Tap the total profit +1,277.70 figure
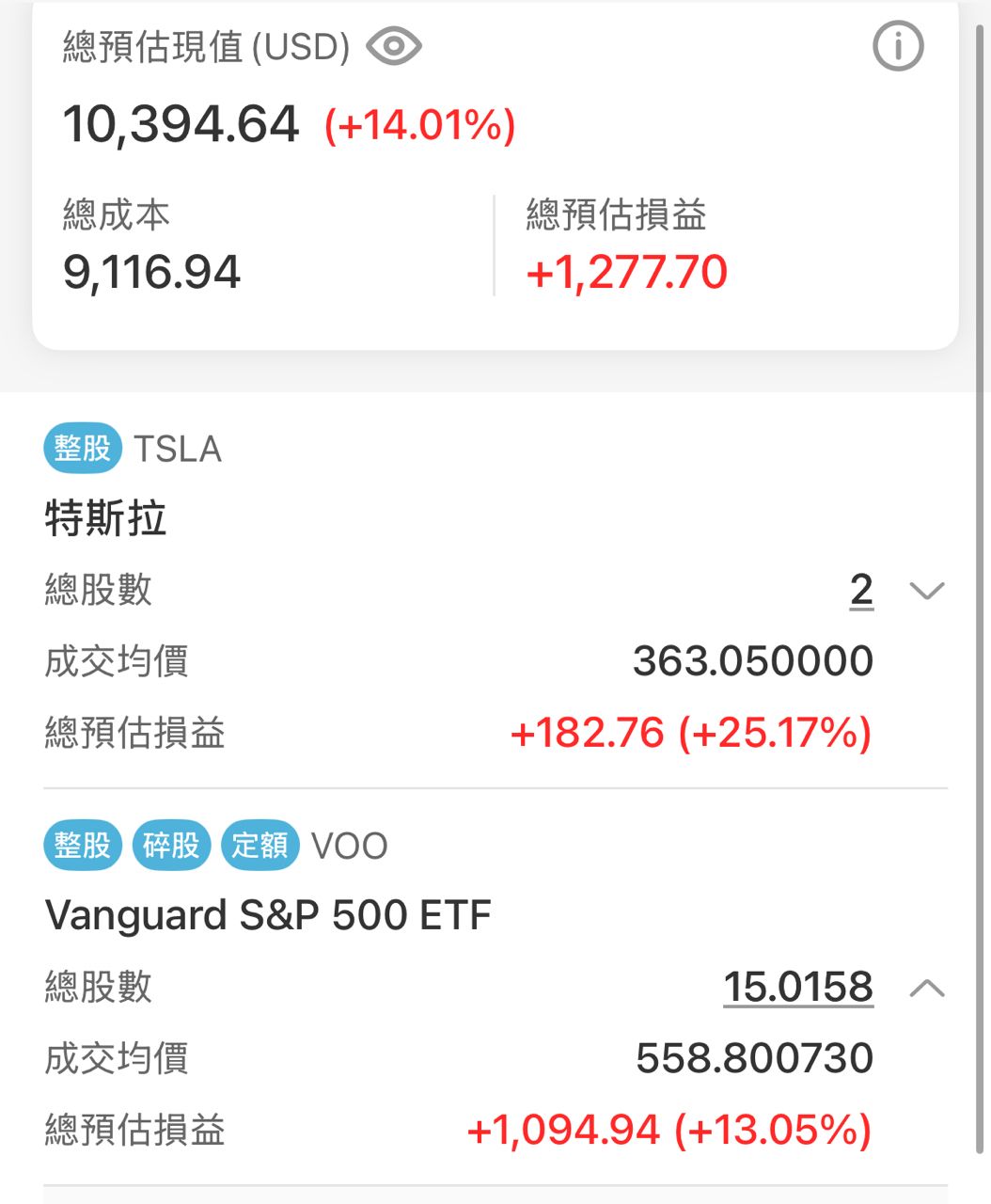 [x=627, y=273]
